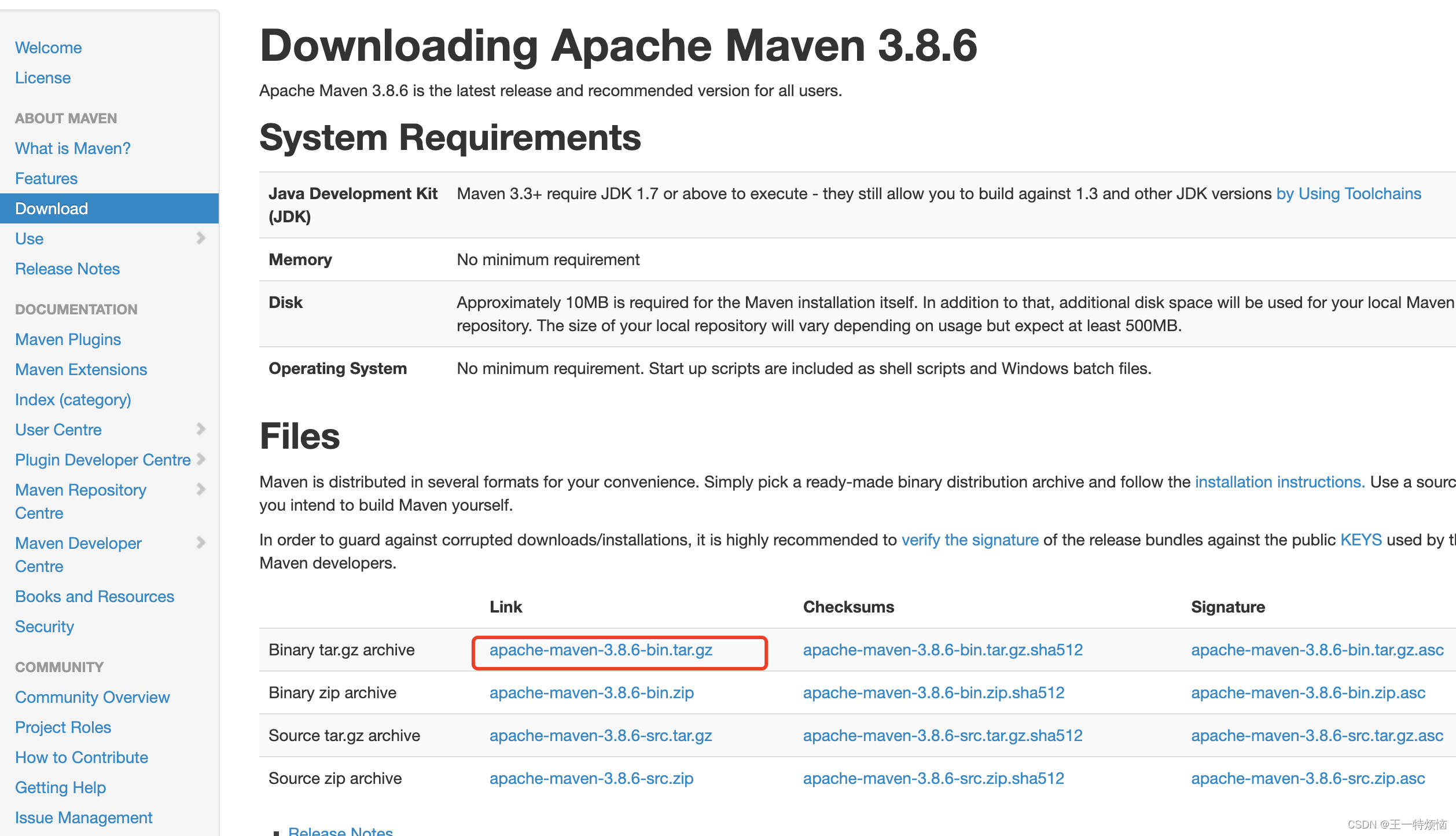Click the 'Binary tar.gz archive' row label
The image size is (1456, 836).
341,650
